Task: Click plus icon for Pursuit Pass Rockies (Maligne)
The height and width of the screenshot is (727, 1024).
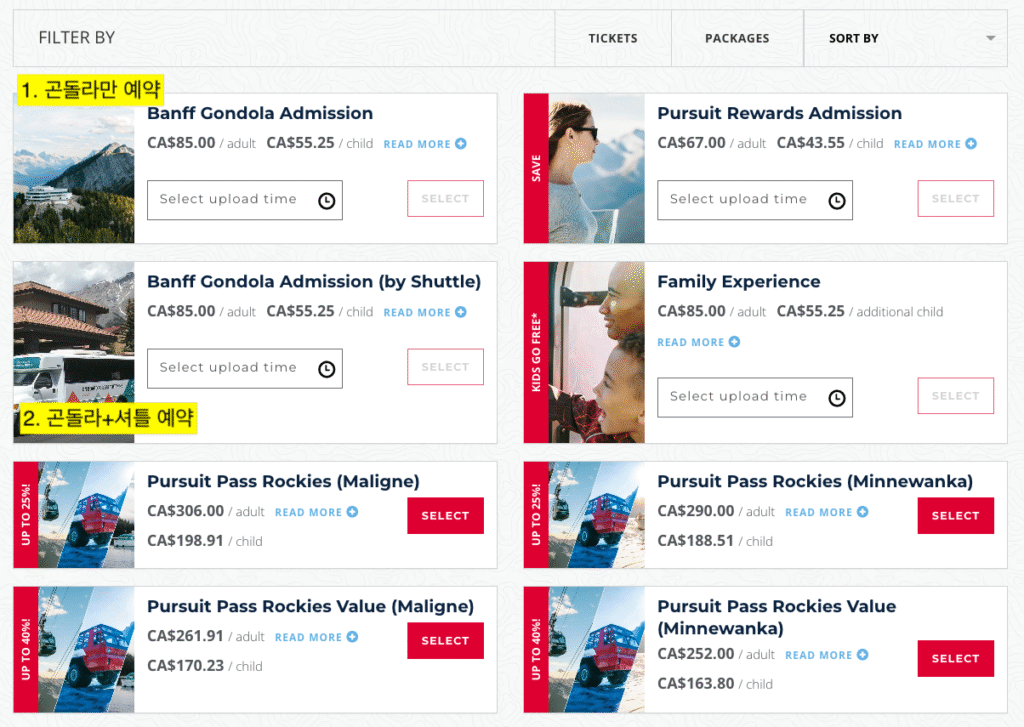Action: click(x=353, y=511)
